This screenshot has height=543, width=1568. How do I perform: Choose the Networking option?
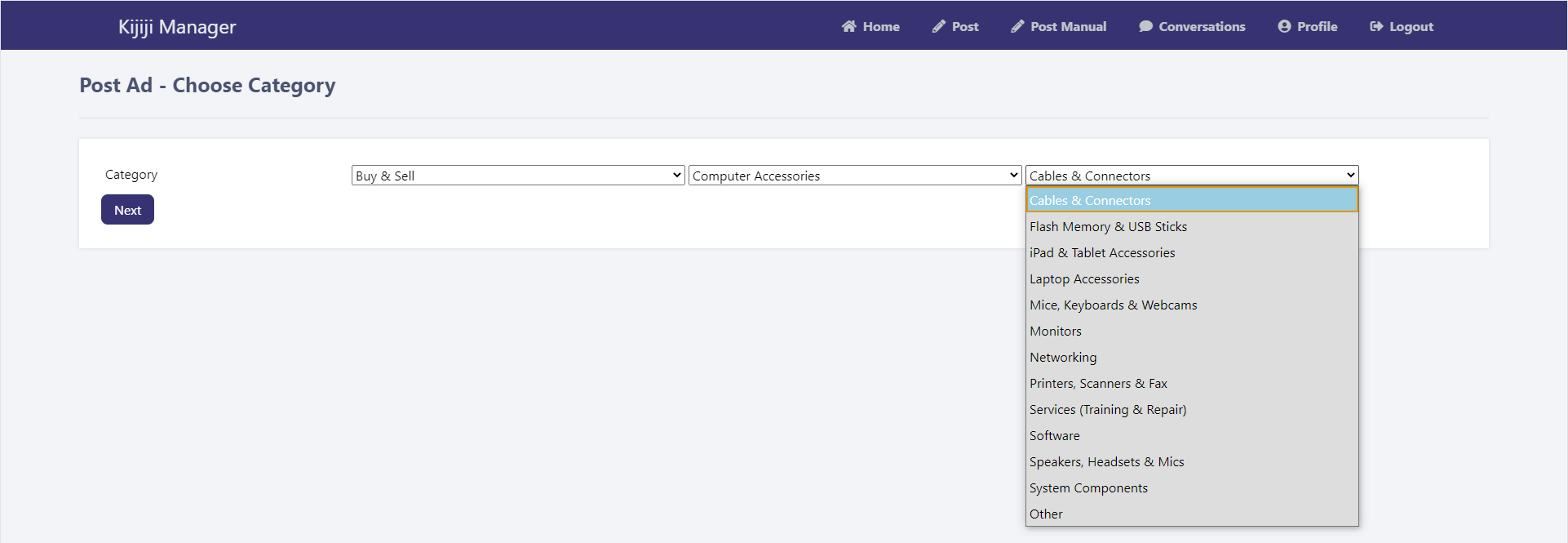(1063, 358)
